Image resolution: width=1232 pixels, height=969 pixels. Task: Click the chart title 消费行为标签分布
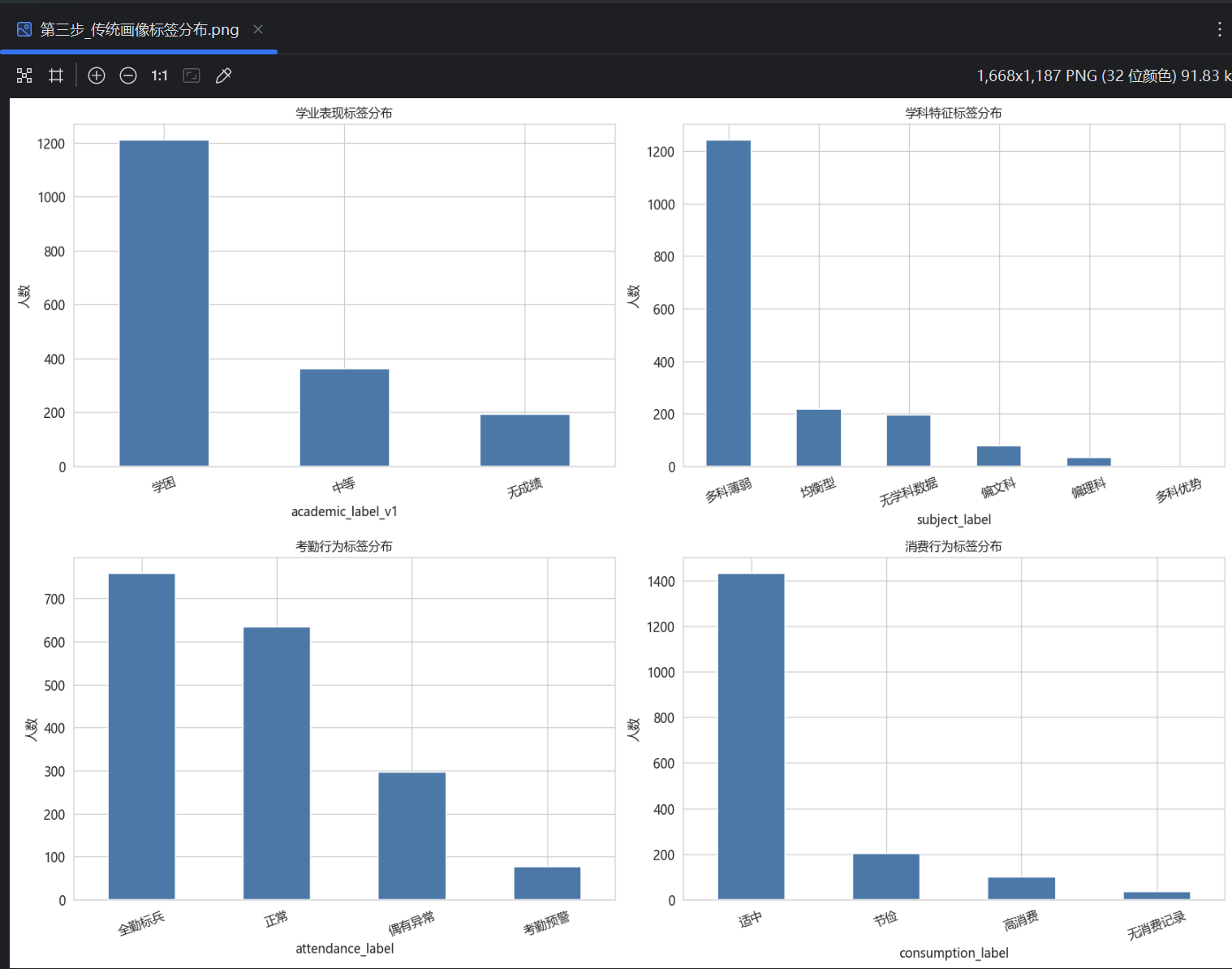pos(954,546)
